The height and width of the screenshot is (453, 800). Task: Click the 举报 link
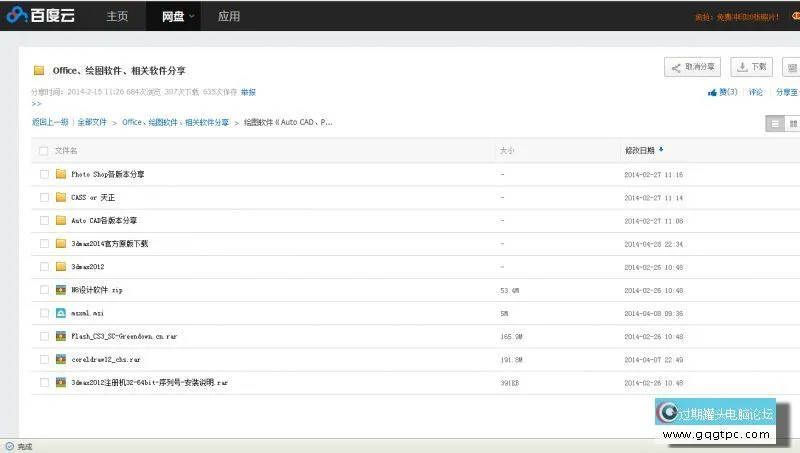tap(248, 92)
